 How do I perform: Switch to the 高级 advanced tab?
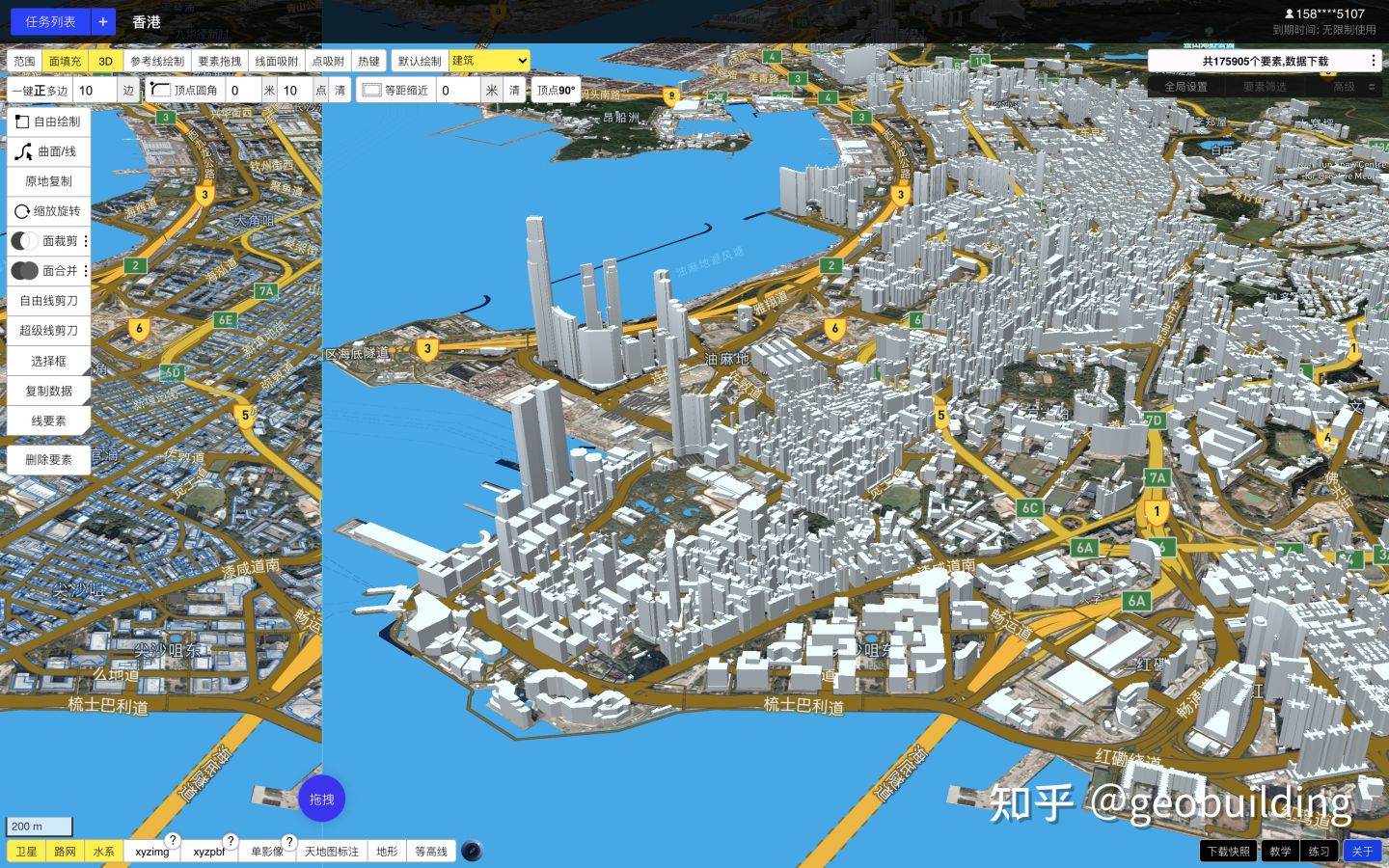1344,86
